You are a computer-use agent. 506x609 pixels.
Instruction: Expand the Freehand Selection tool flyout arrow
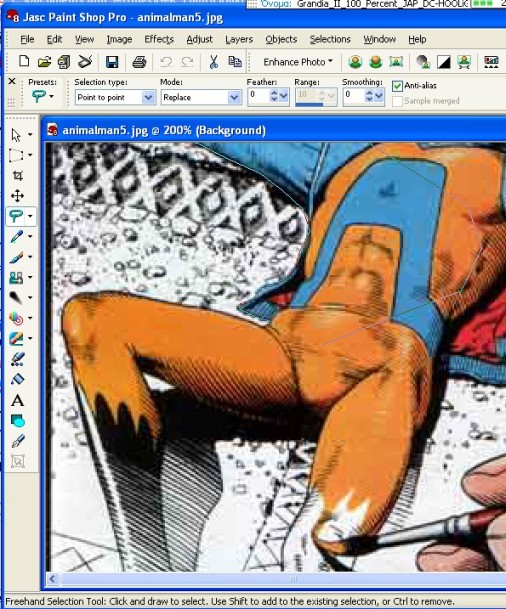(30, 216)
